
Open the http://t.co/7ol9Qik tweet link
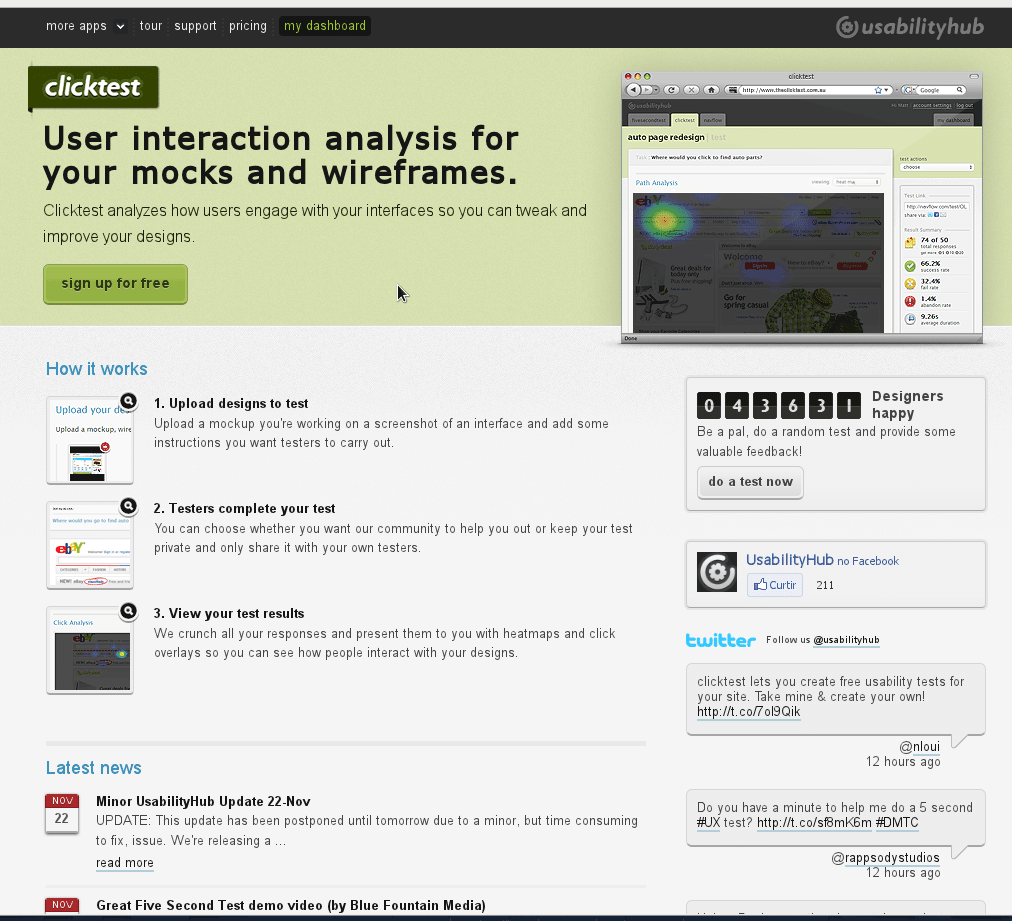[749, 711]
